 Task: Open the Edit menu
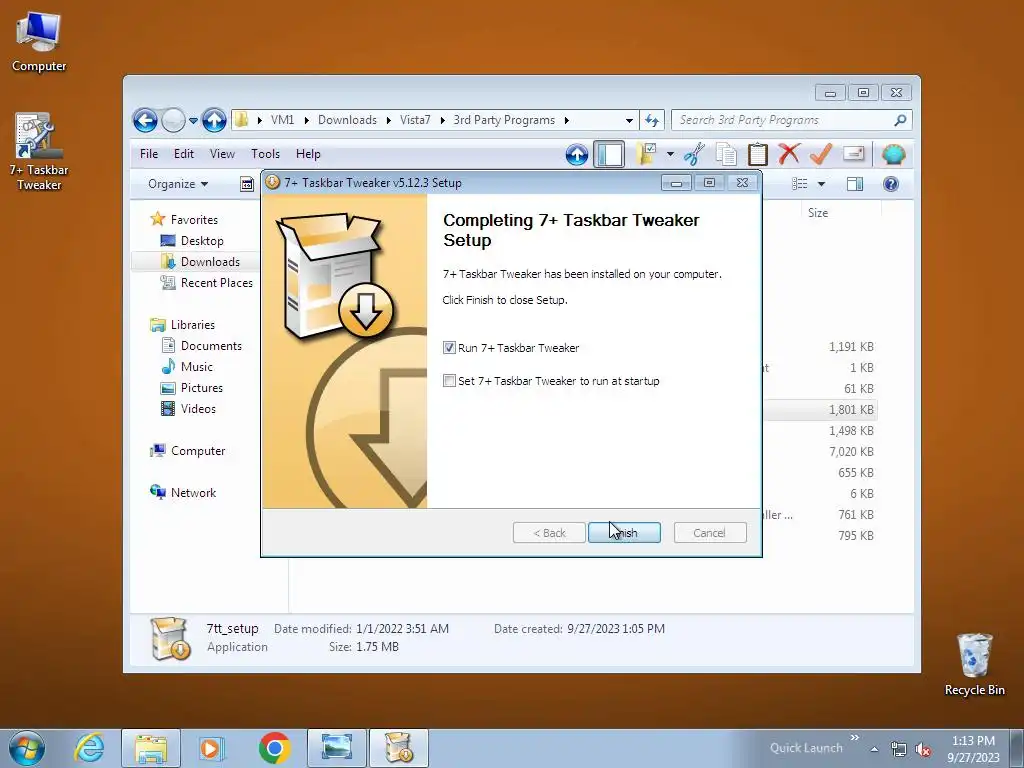184,154
